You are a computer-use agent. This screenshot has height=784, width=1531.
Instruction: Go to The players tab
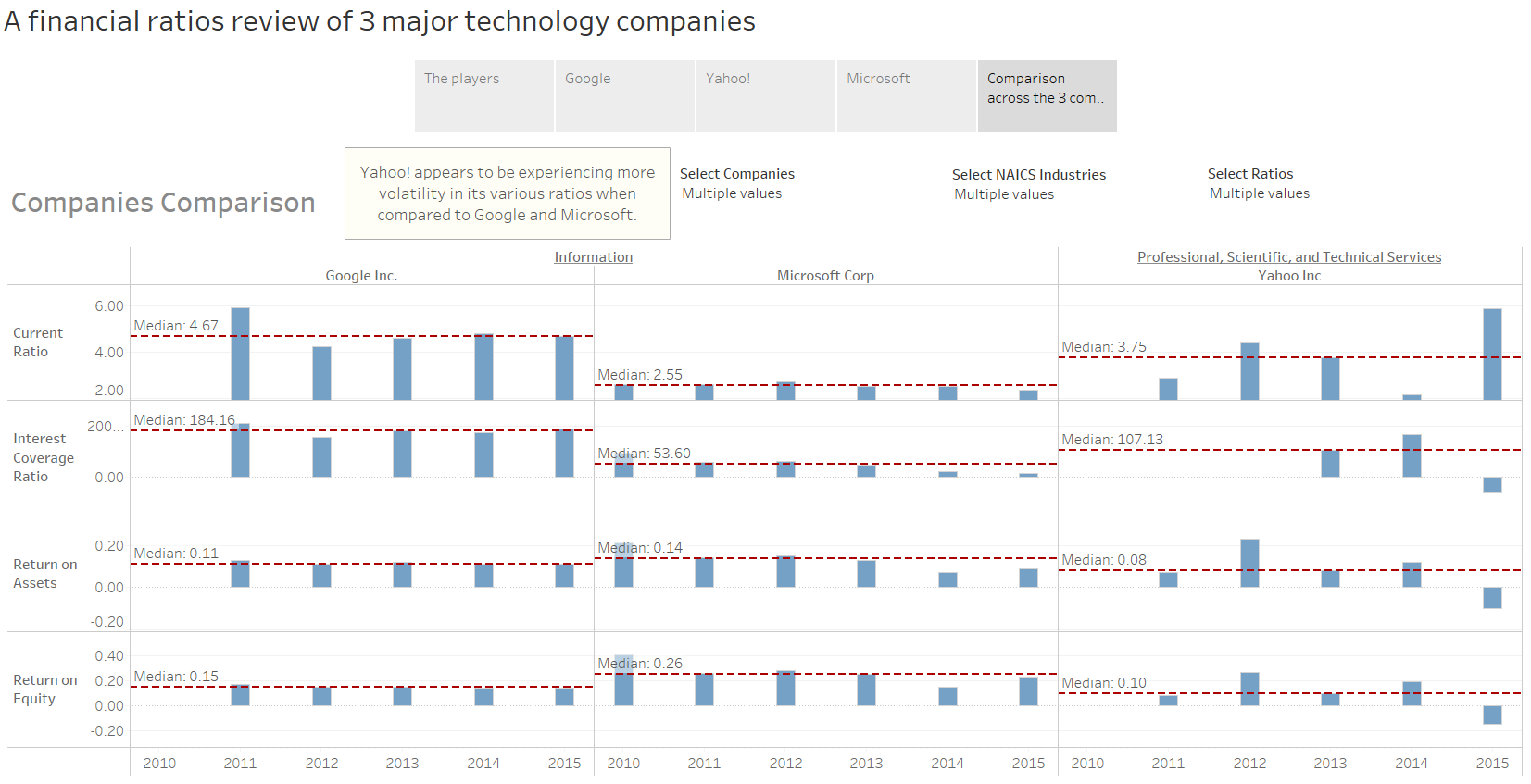pyautogui.click(x=484, y=96)
